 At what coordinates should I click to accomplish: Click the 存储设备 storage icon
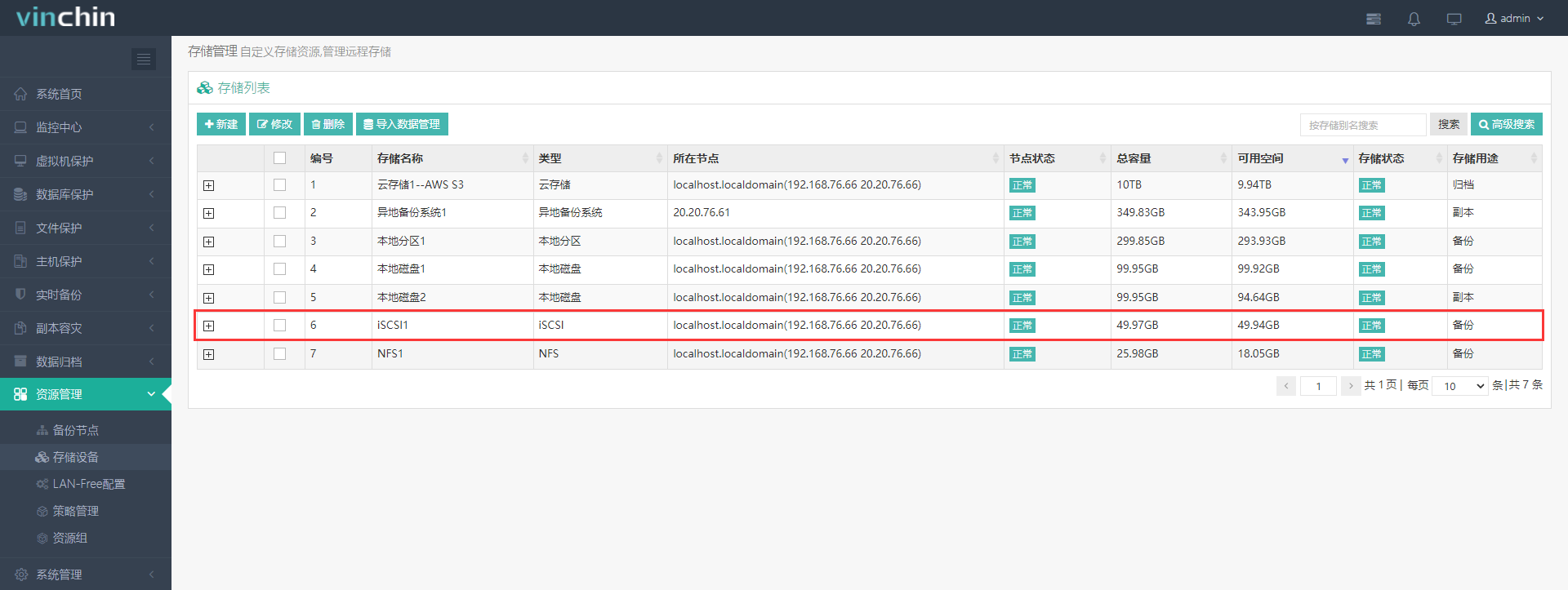tap(42, 457)
